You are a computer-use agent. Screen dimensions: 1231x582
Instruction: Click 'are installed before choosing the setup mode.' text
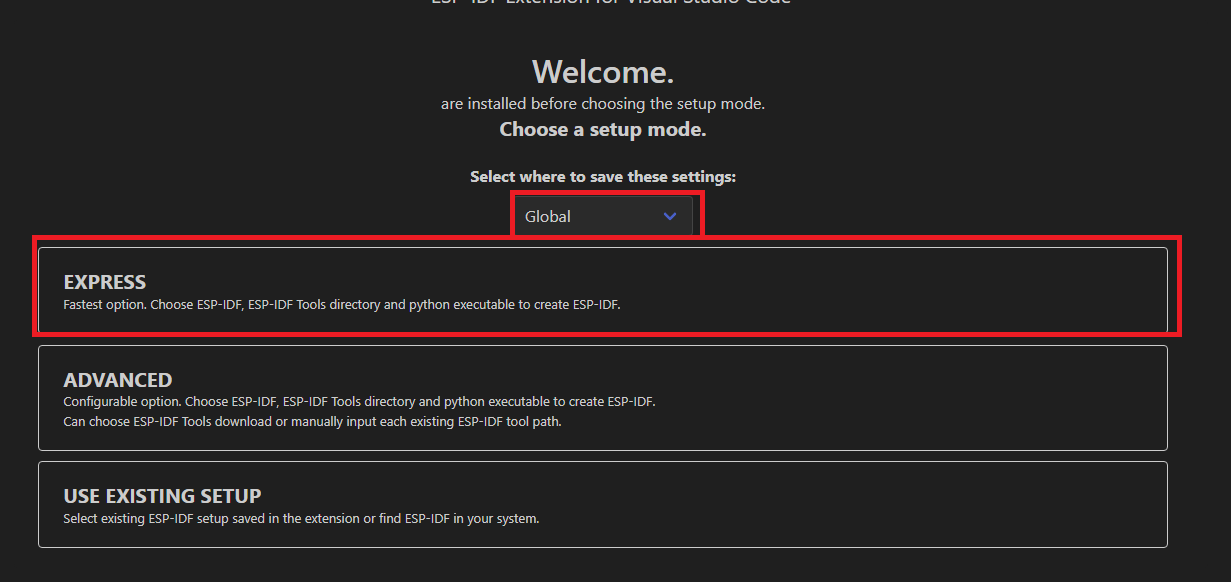603,103
